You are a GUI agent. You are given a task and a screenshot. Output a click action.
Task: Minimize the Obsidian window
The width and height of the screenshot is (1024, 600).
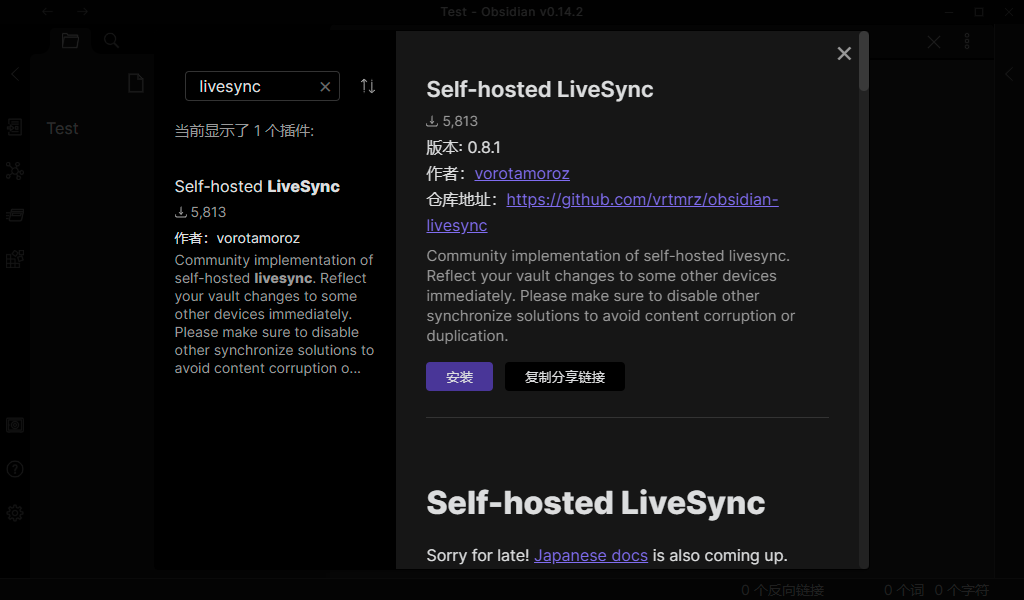tap(949, 12)
